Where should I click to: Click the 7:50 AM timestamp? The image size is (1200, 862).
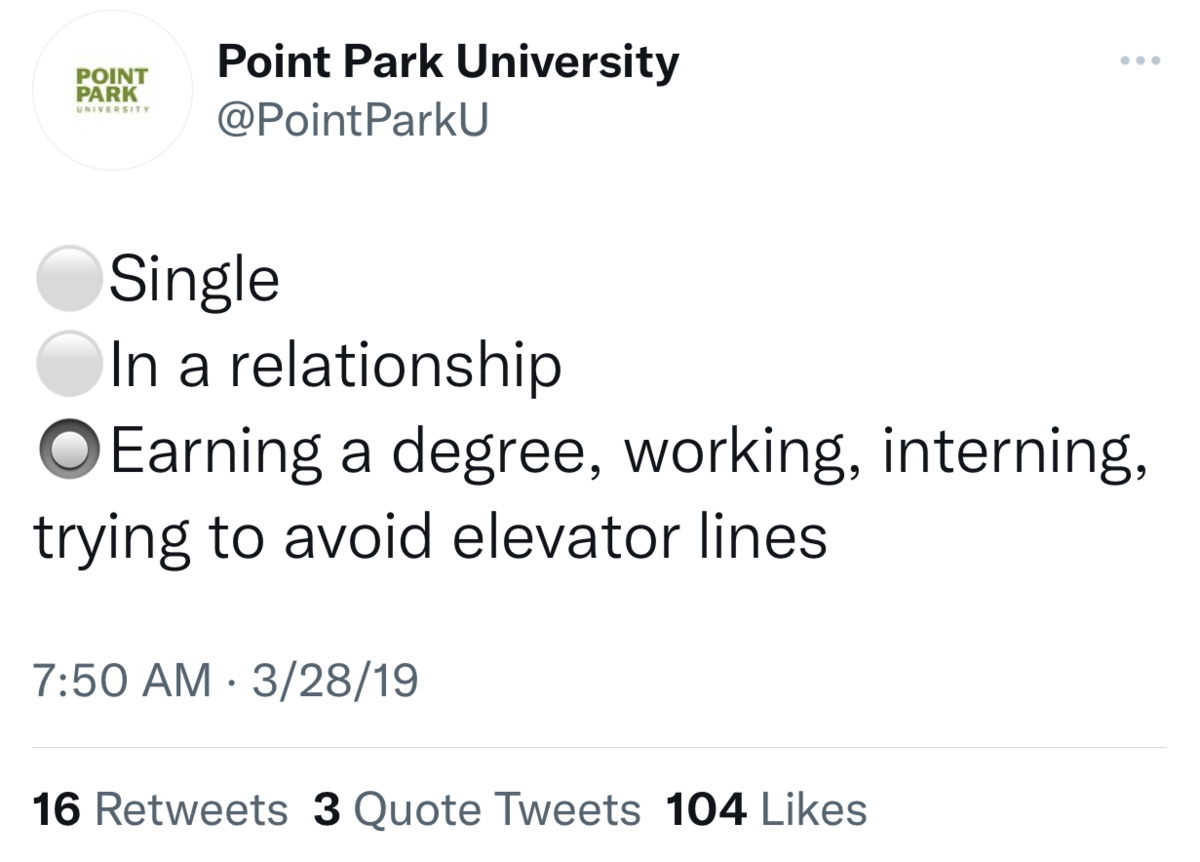(x=122, y=682)
